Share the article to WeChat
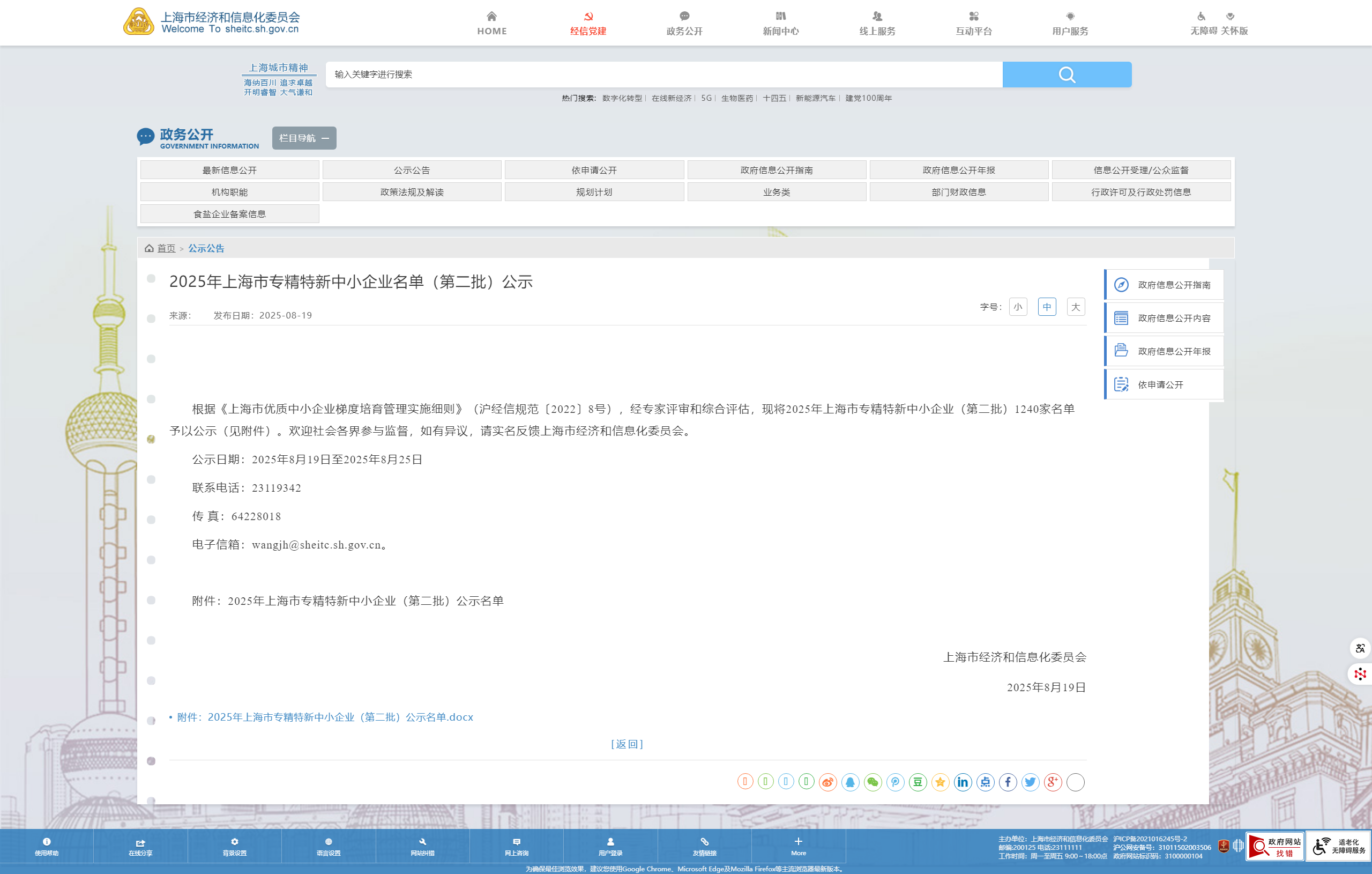 pos(873,782)
